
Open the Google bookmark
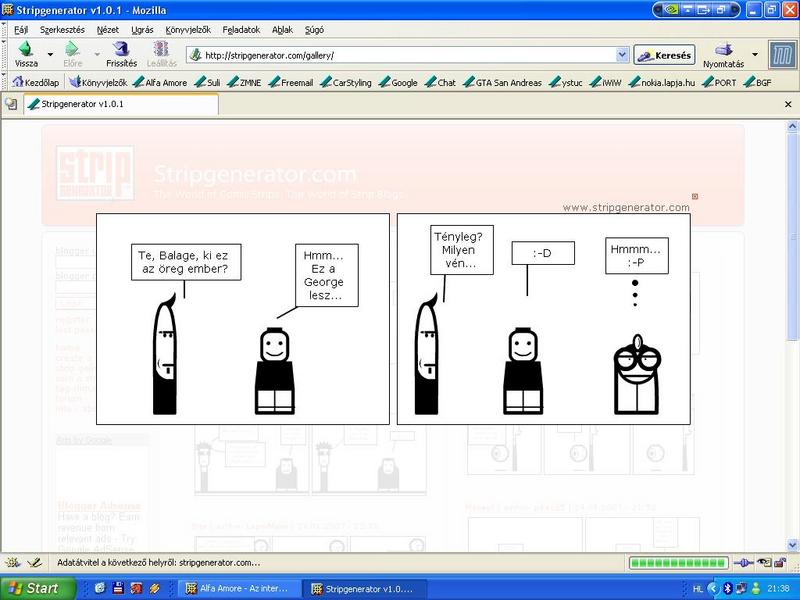[x=398, y=82]
